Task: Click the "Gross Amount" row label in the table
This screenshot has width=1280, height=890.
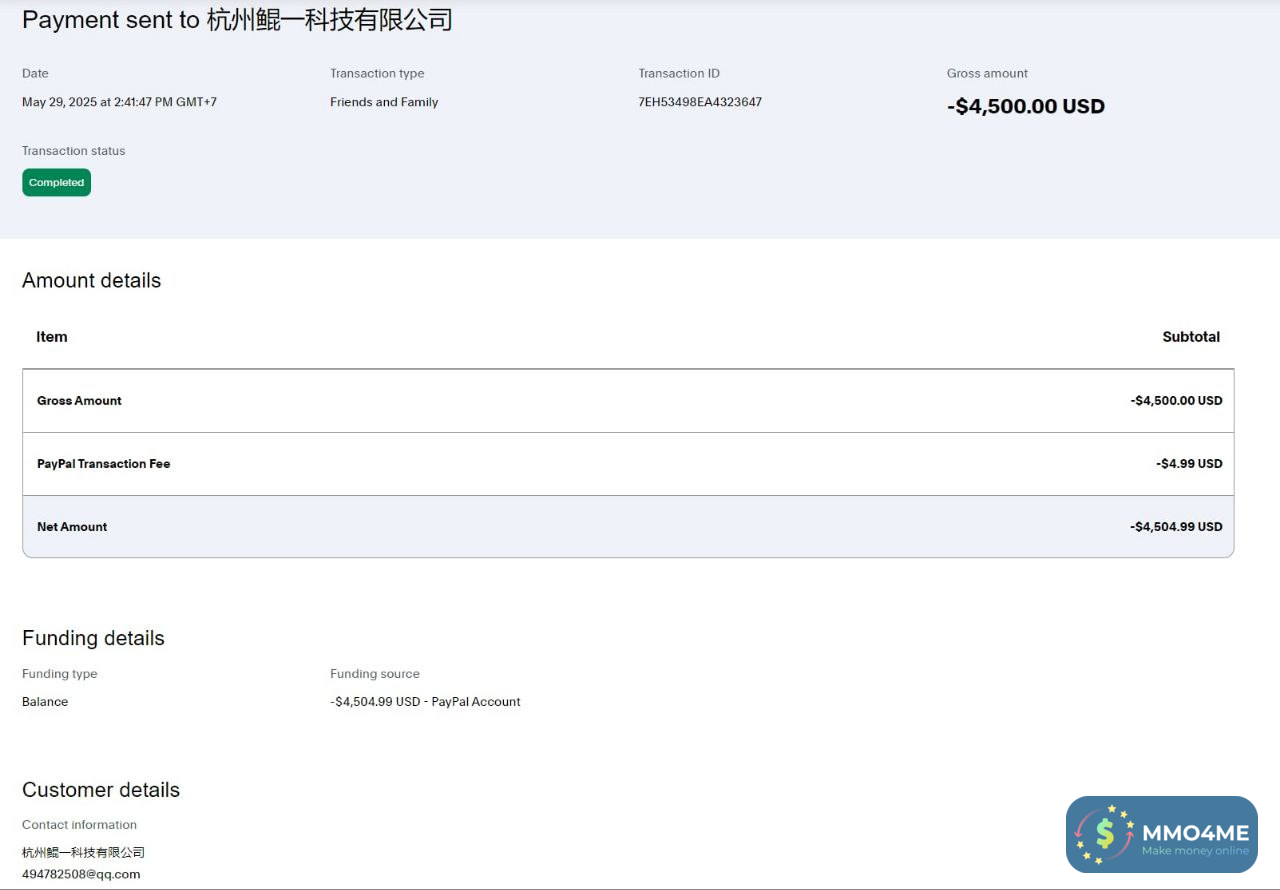Action: [79, 401]
